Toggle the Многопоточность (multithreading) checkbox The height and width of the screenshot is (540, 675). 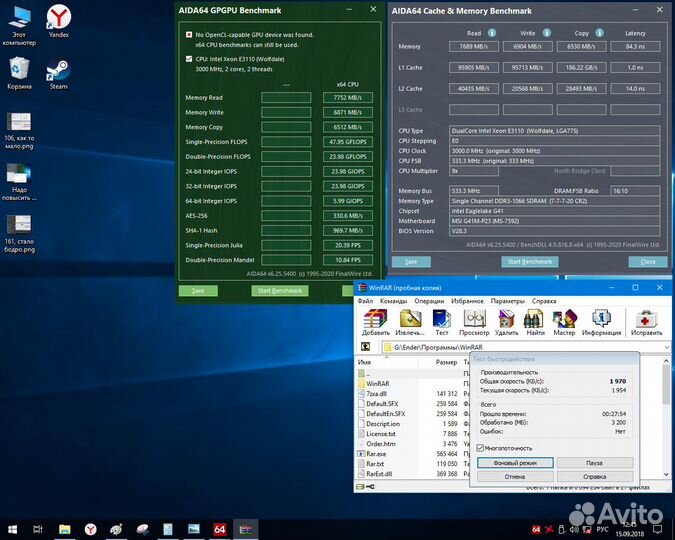click(480, 448)
